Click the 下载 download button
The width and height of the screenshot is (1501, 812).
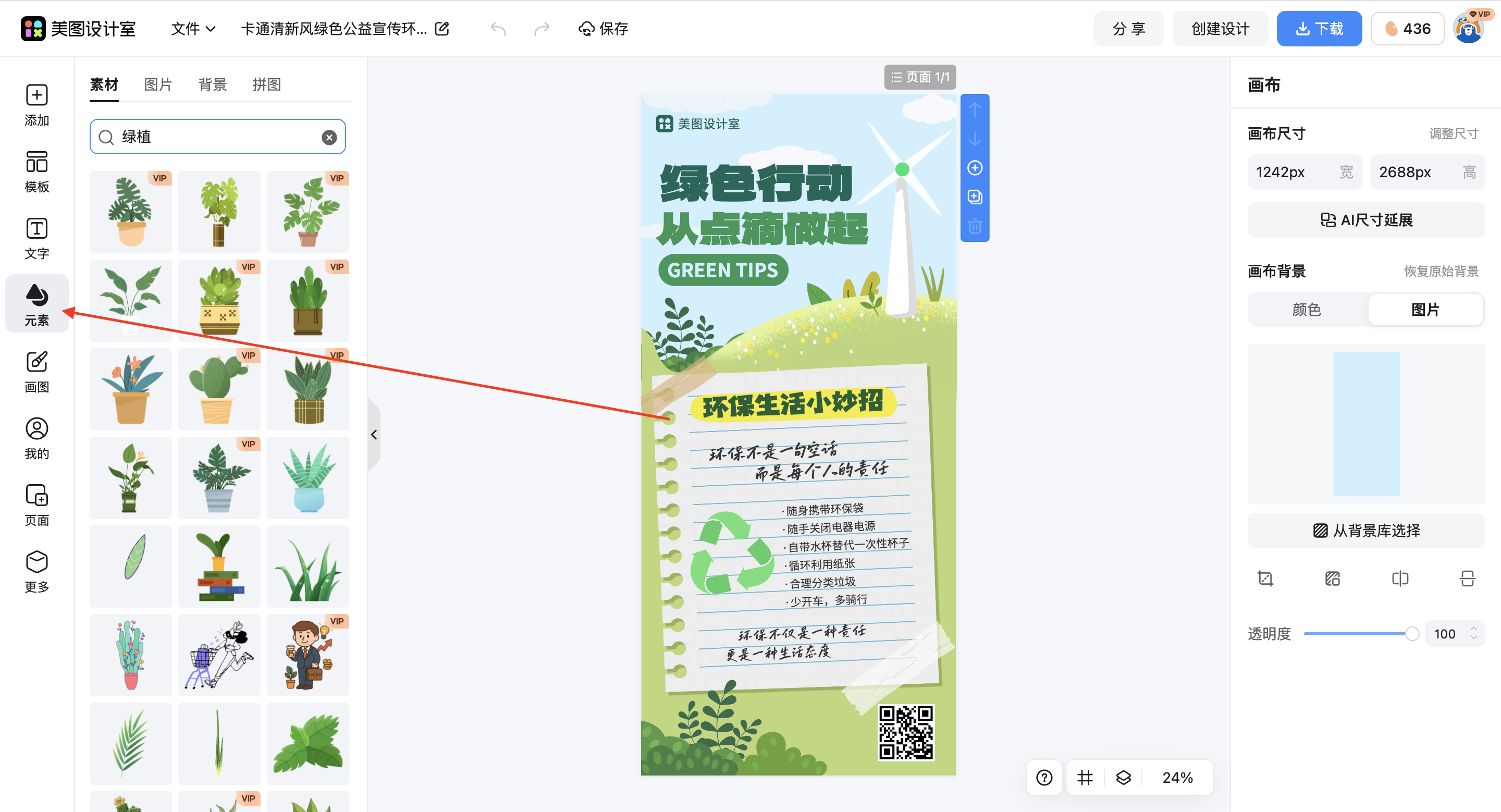(x=1319, y=28)
